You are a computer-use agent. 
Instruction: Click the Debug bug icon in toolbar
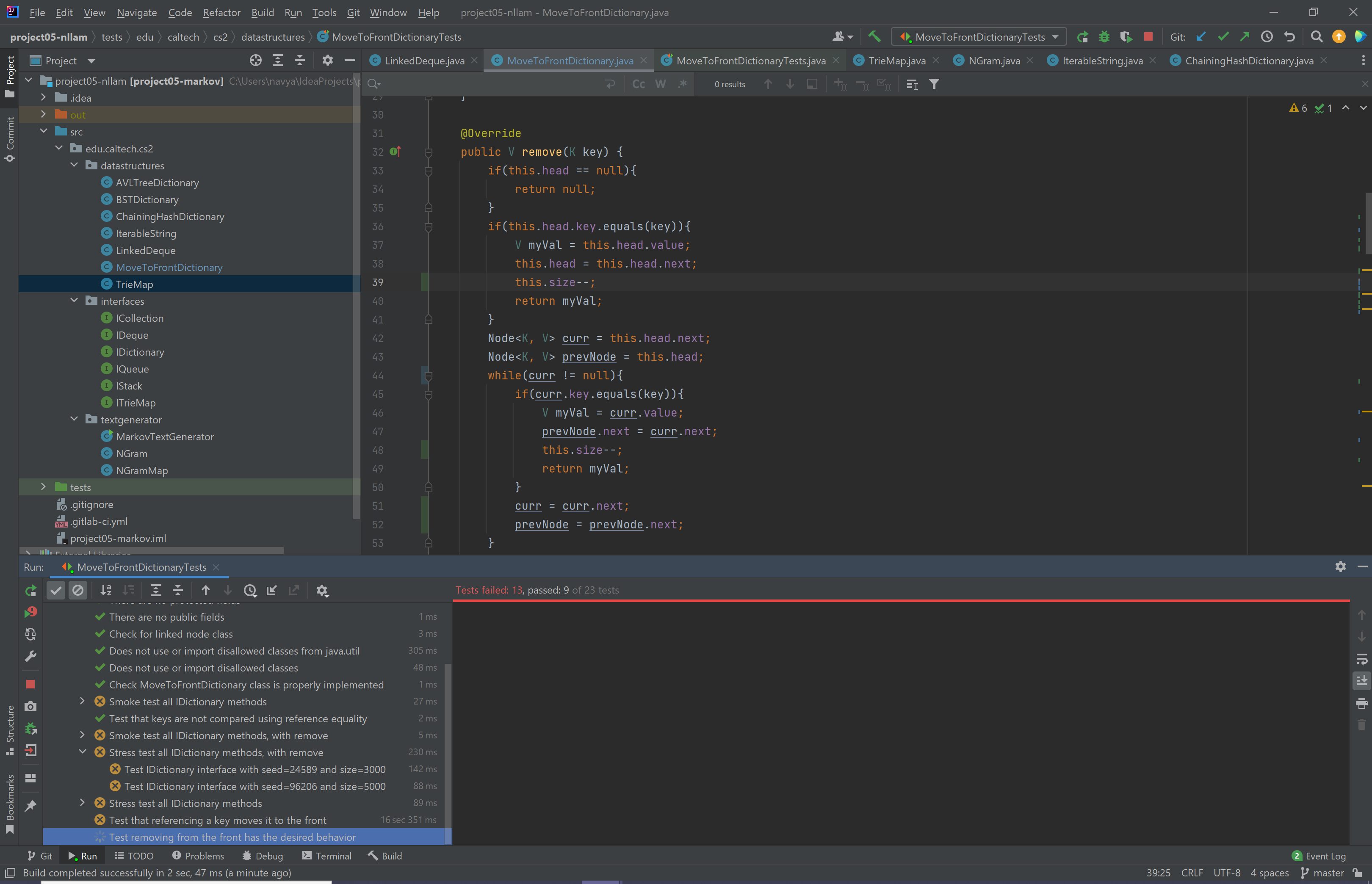pos(1104,37)
